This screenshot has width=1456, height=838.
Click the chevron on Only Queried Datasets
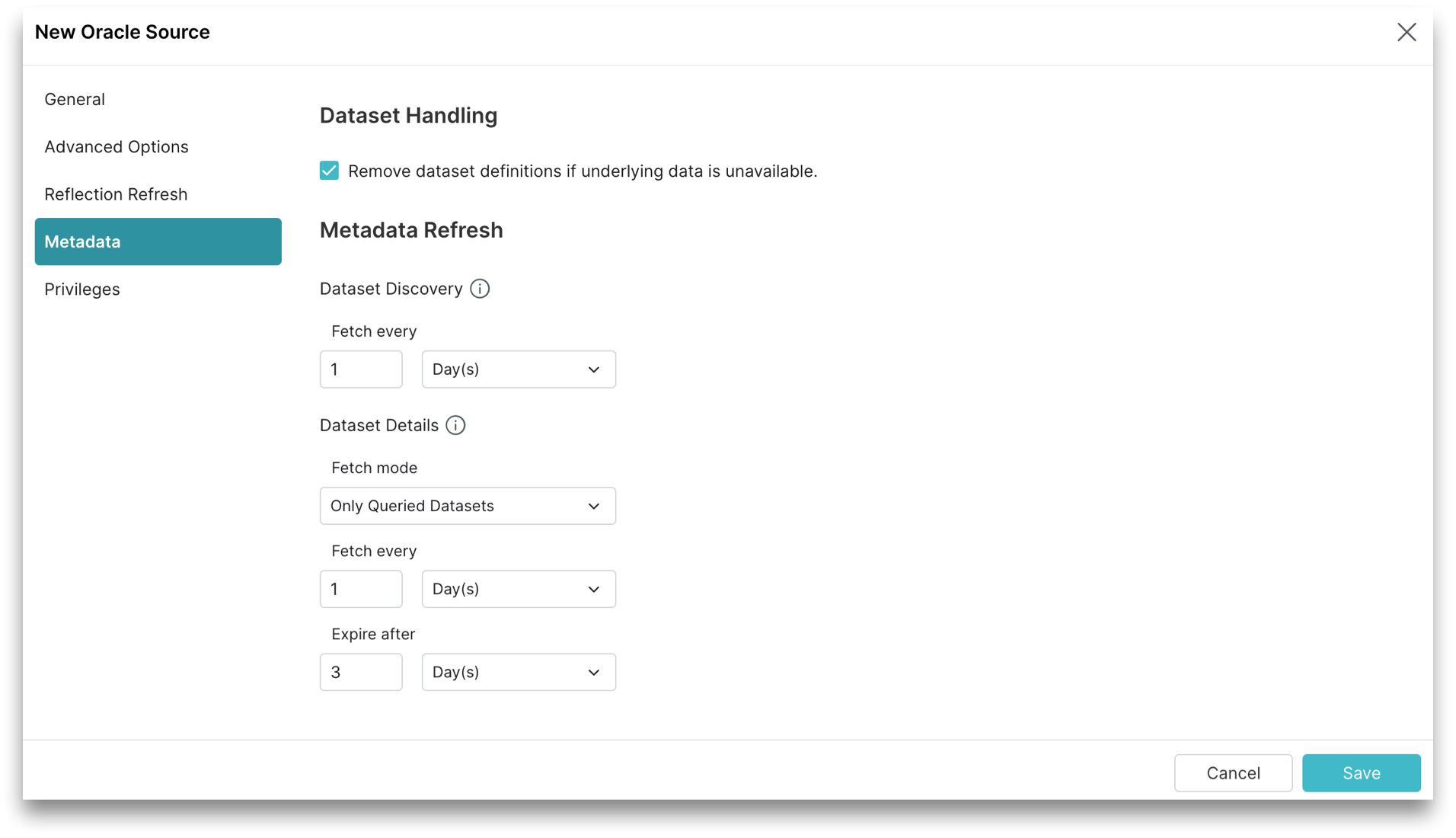pyautogui.click(x=595, y=506)
